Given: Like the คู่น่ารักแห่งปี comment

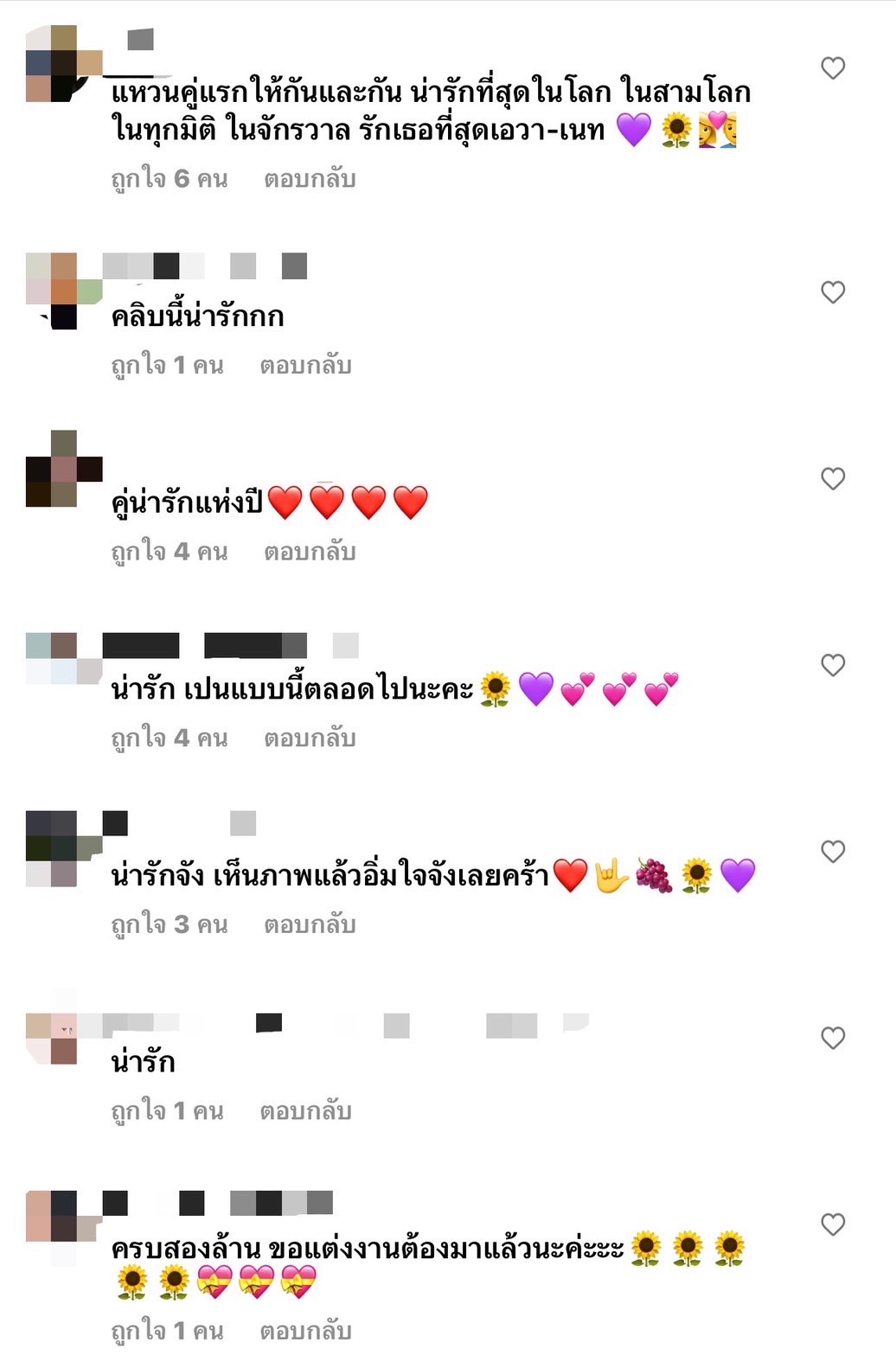Looking at the screenshot, I should pyautogui.click(x=833, y=479).
